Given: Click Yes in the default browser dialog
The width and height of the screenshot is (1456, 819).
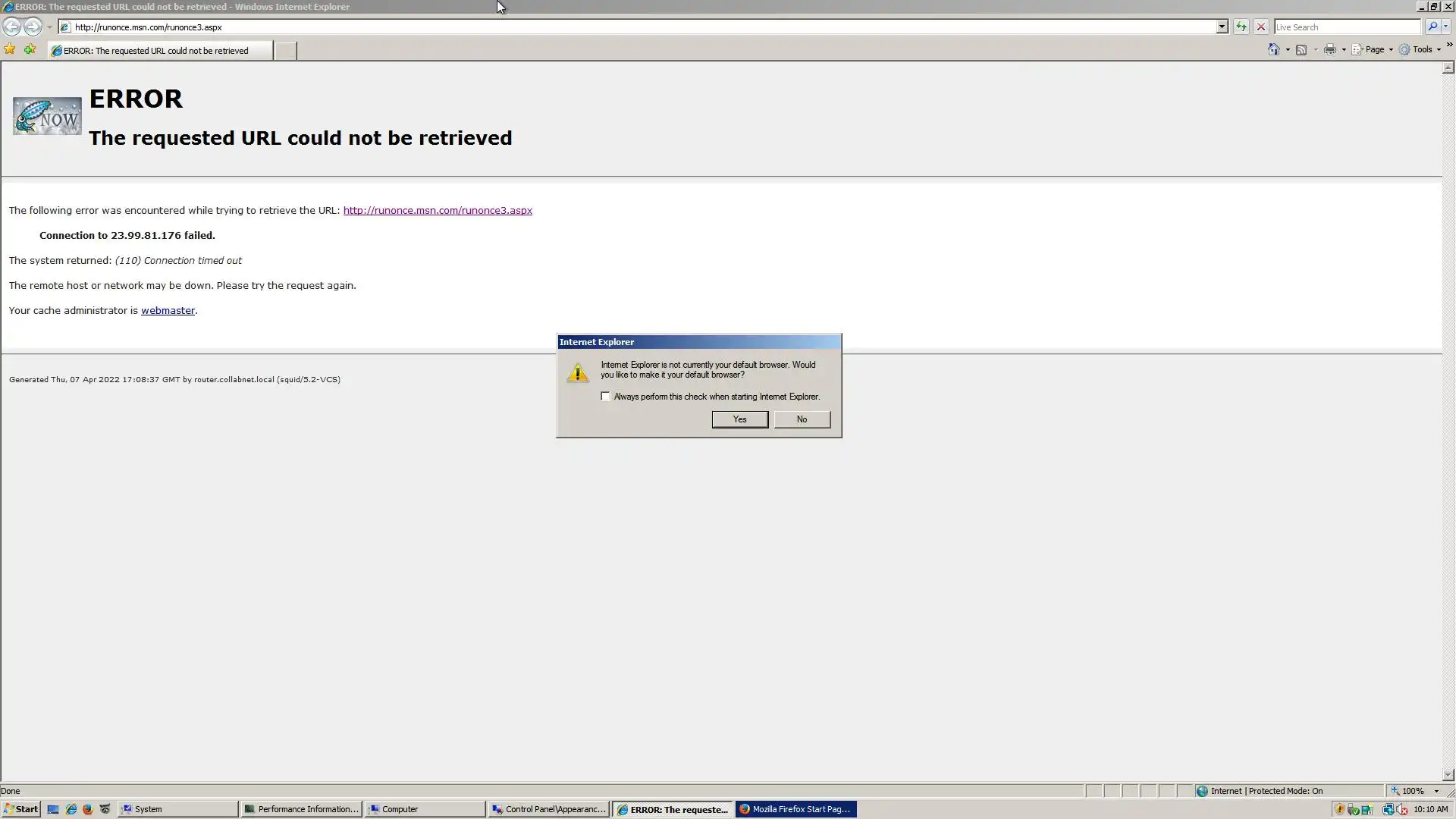Looking at the screenshot, I should point(739,419).
